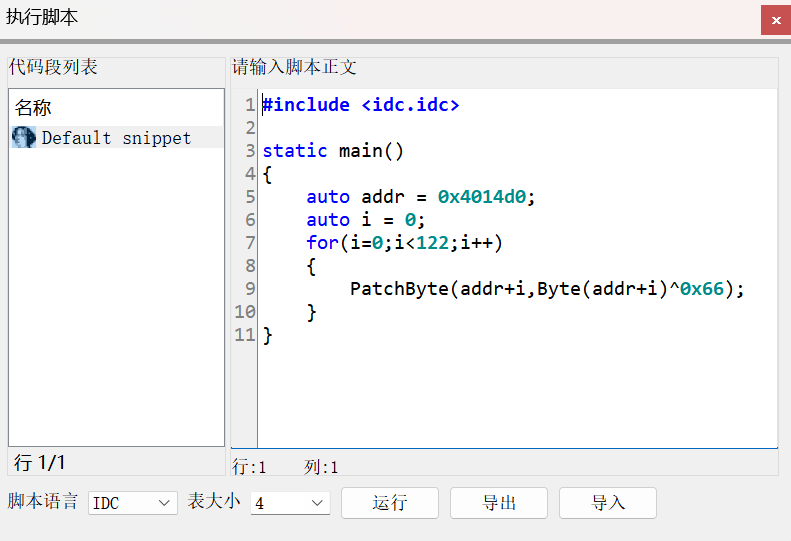Viewport: 791px width, 541px height.
Task: Click the 执行脚本 title bar text
Action: tap(42, 18)
